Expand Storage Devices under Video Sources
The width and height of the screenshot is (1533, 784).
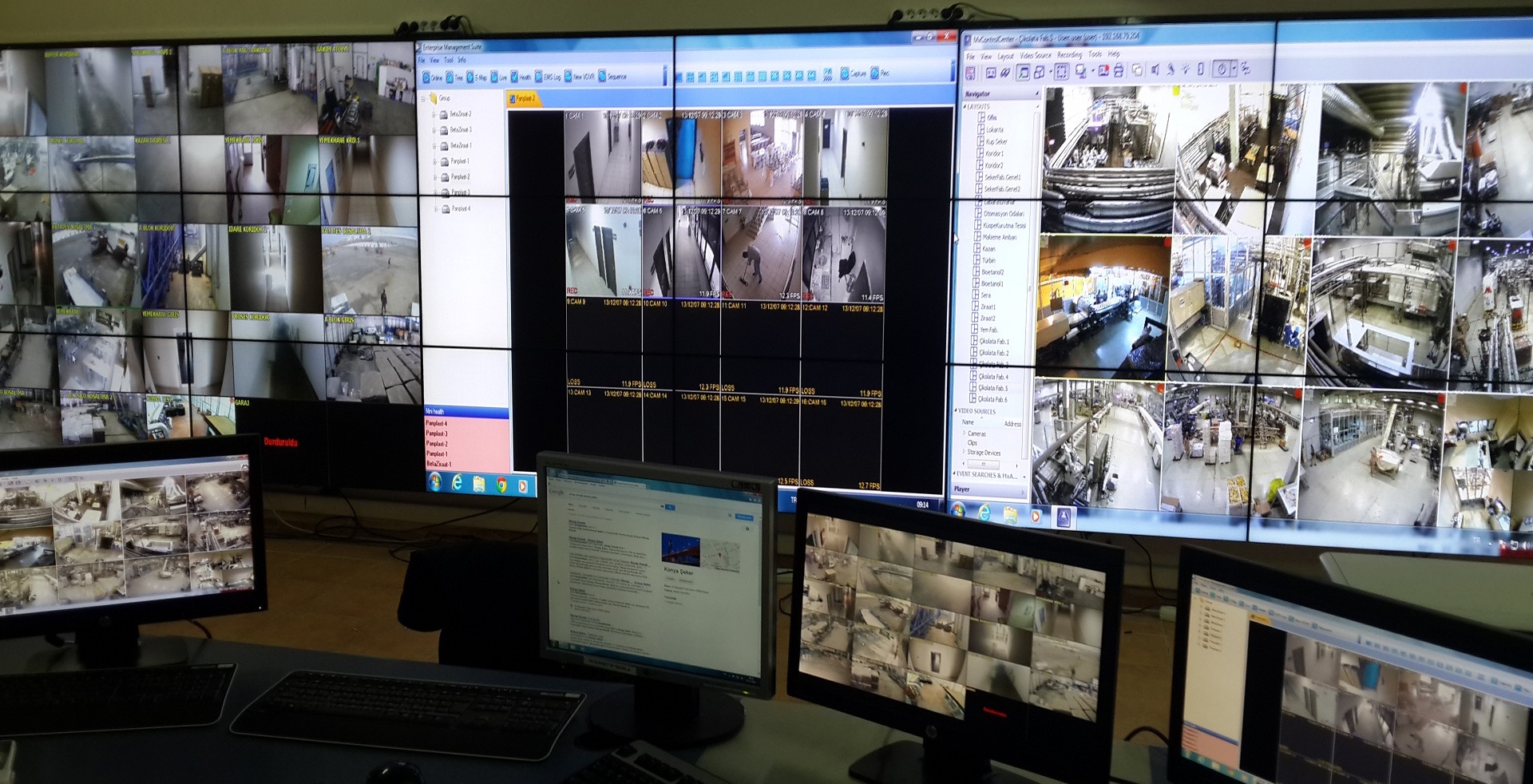coord(965,452)
